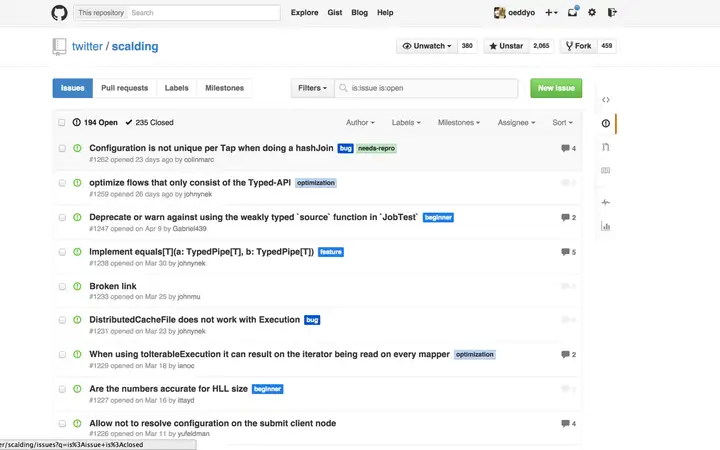Image resolution: width=720 pixels, height=450 pixels.
Task: Open comments on submit client node issue
Action: [x=568, y=423]
